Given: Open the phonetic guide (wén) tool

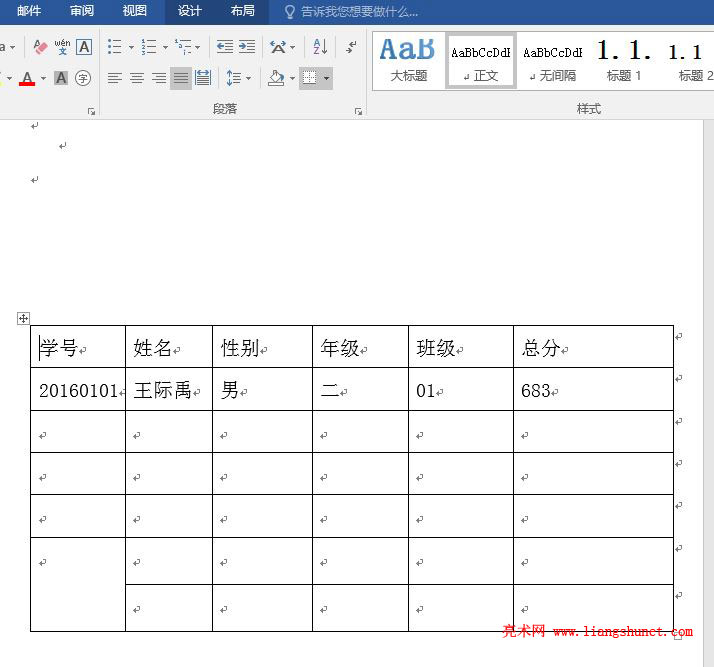Looking at the screenshot, I should (x=62, y=46).
